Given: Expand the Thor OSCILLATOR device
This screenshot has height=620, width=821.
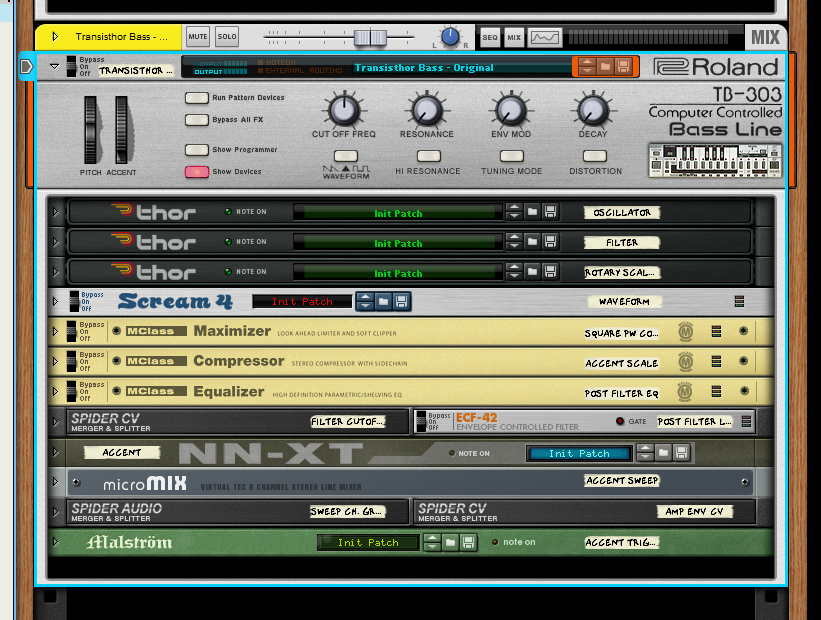Looking at the screenshot, I should (x=55, y=212).
